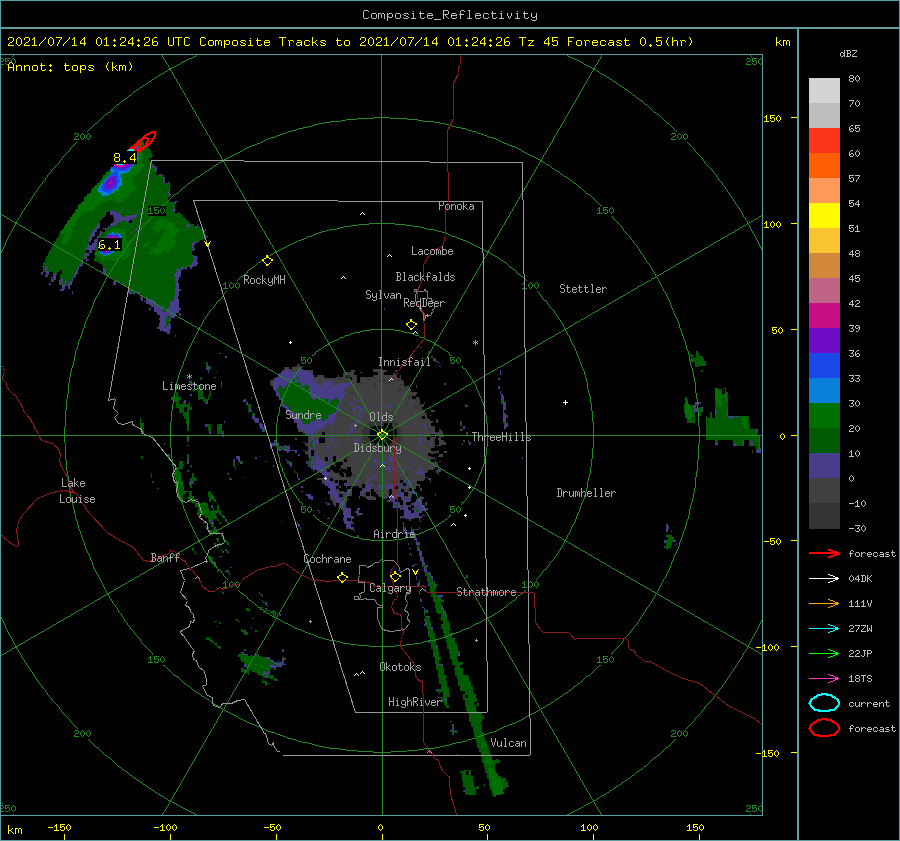Select the yellow 51-54 dBZ color swatch
The width and height of the screenshot is (900, 841).
(824, 216)
